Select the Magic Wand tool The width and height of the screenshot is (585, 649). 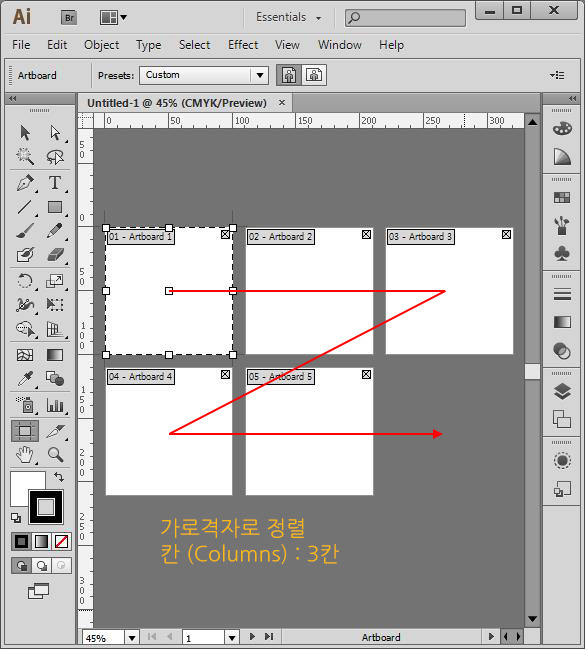pyautogui.click(x=25, y=157)
